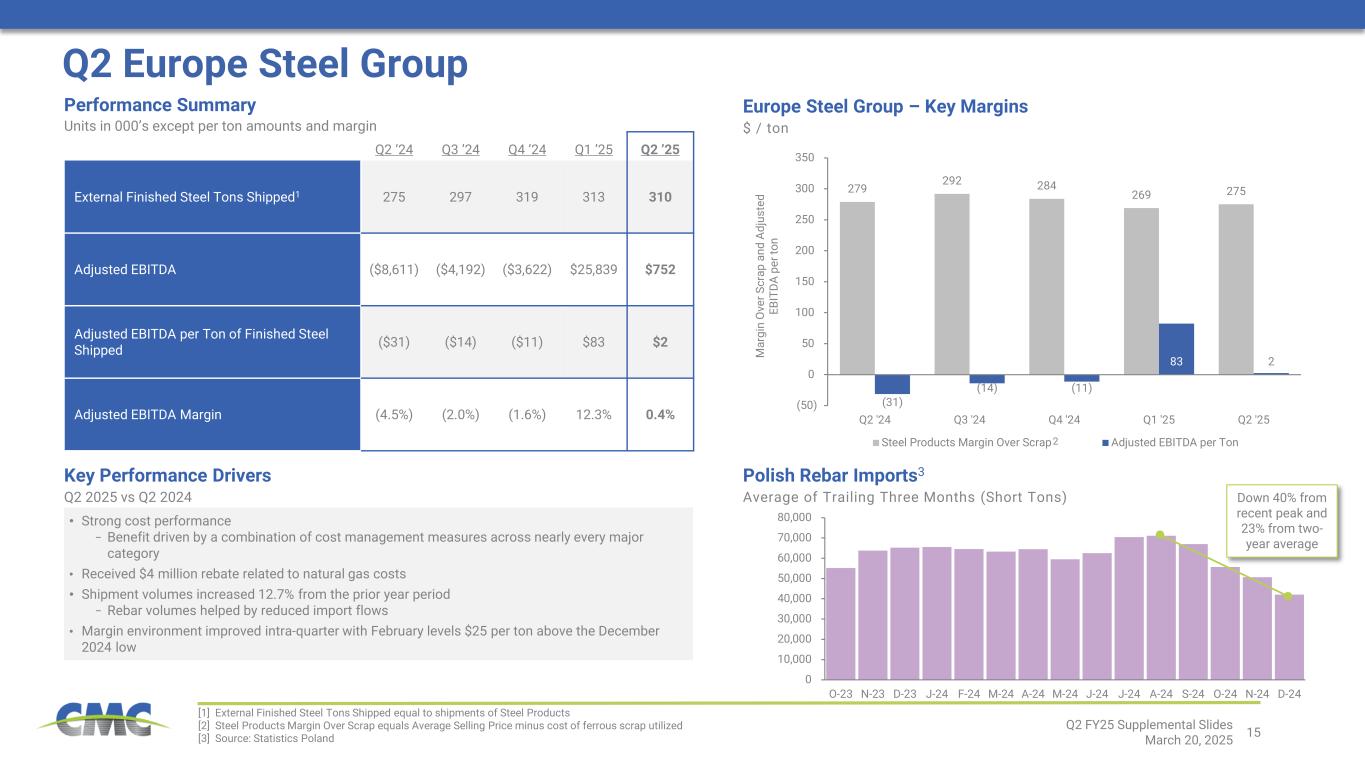Click the O-23 bar in imports chart
Viewport: 1365px width, 768px height.
tap(840, 623)
